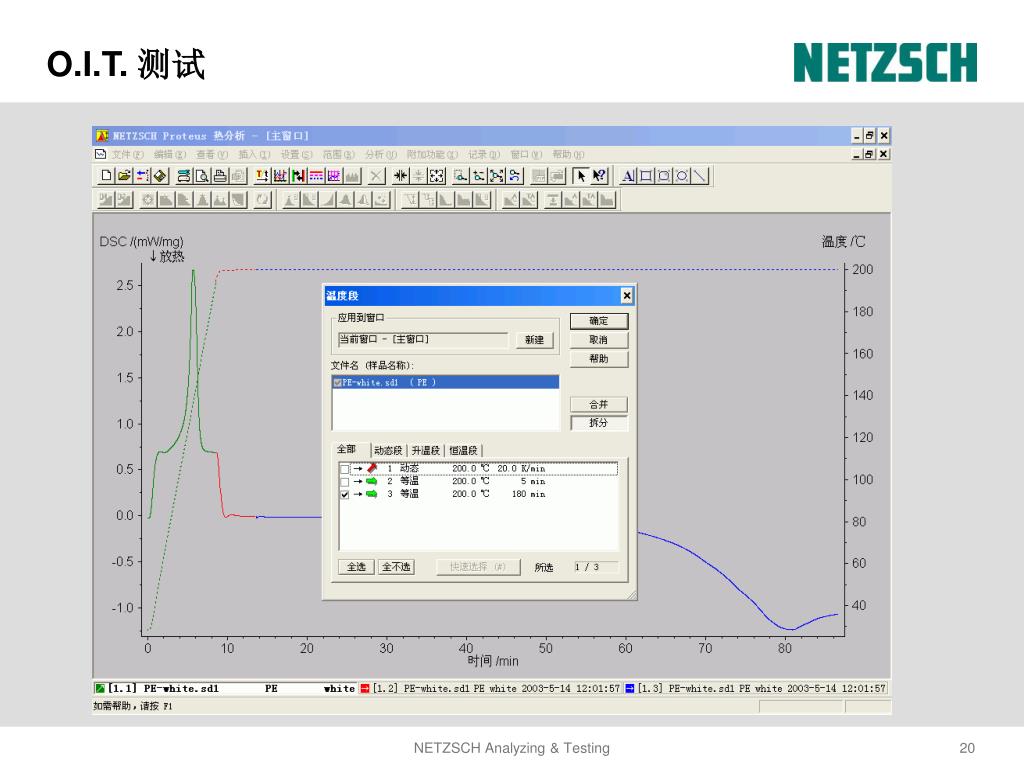
Task: Click the 取消 button
Action: click(599, 340)
